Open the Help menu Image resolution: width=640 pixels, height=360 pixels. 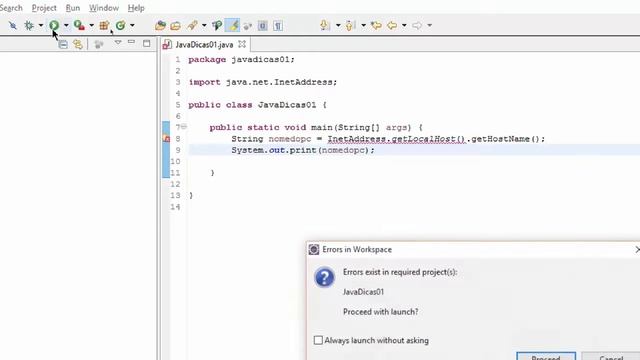[x=136, y=8]
